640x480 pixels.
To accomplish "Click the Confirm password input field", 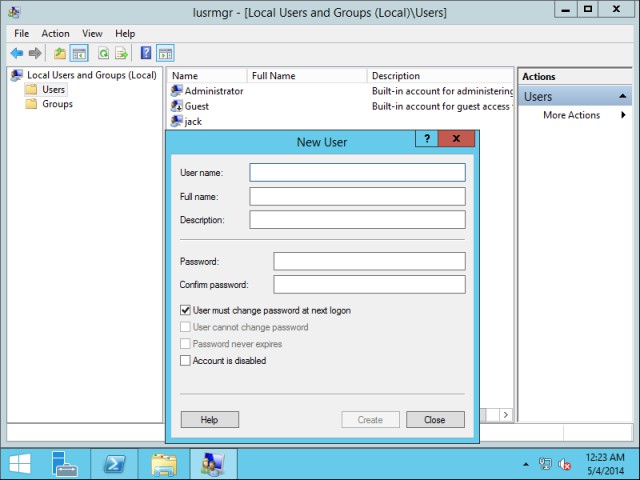I will click(x=369, y=284).
